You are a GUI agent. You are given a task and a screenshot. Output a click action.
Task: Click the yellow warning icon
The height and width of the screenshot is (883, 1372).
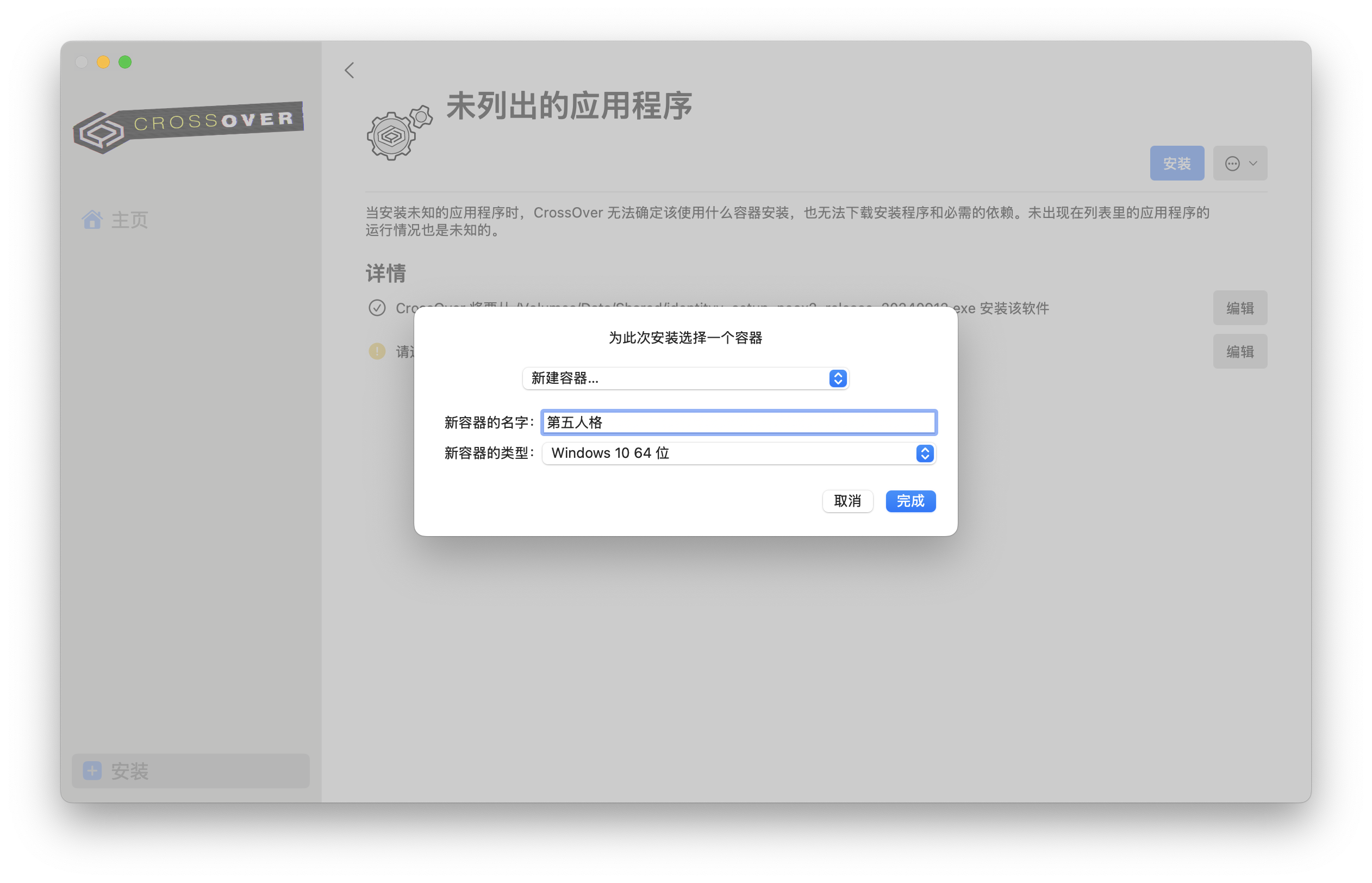tap(377, 351)
